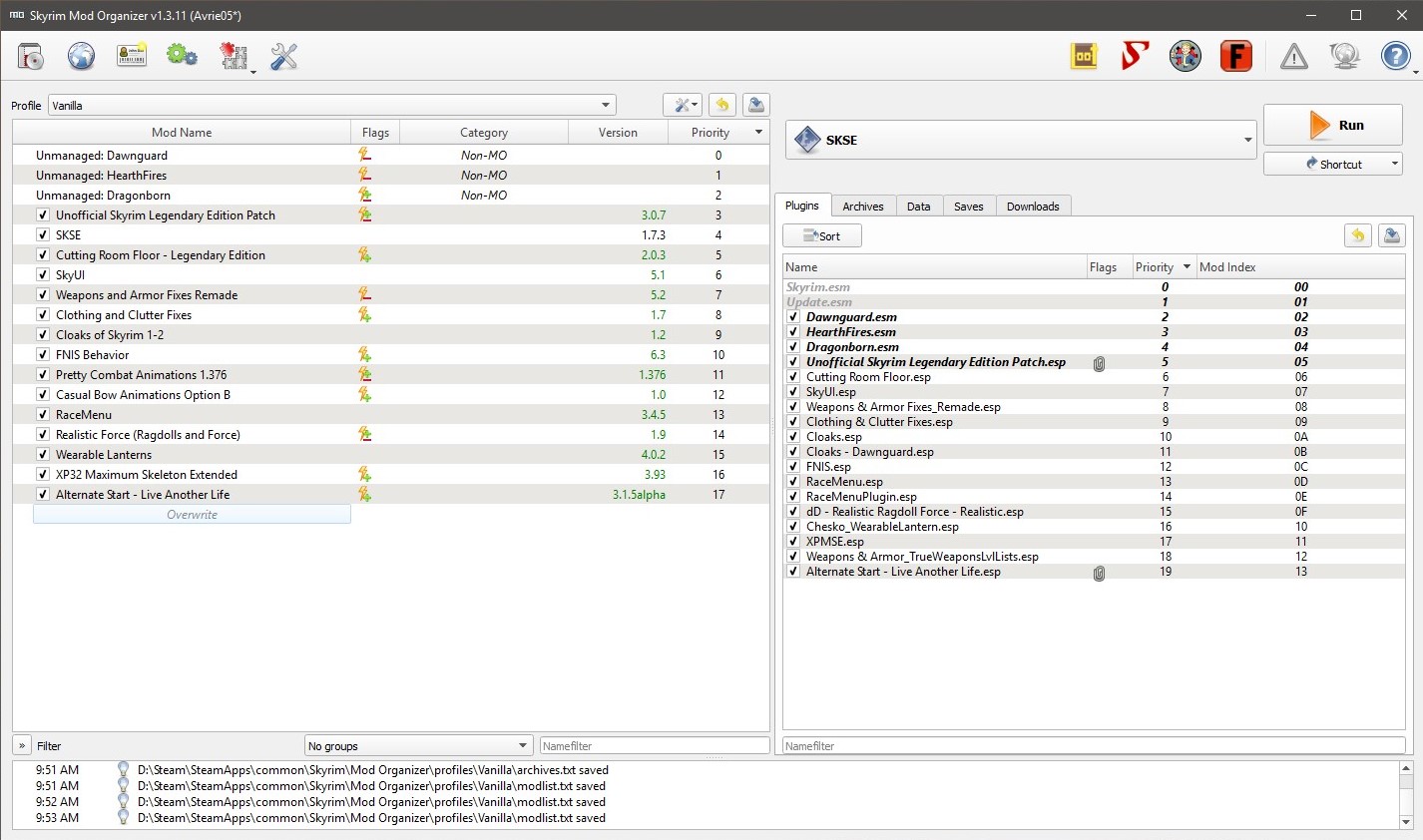The width and height of the screenshot is (1423, 840).
Task: Sort plugins by Mod Index column header
Action: (x=1301, y=267)
